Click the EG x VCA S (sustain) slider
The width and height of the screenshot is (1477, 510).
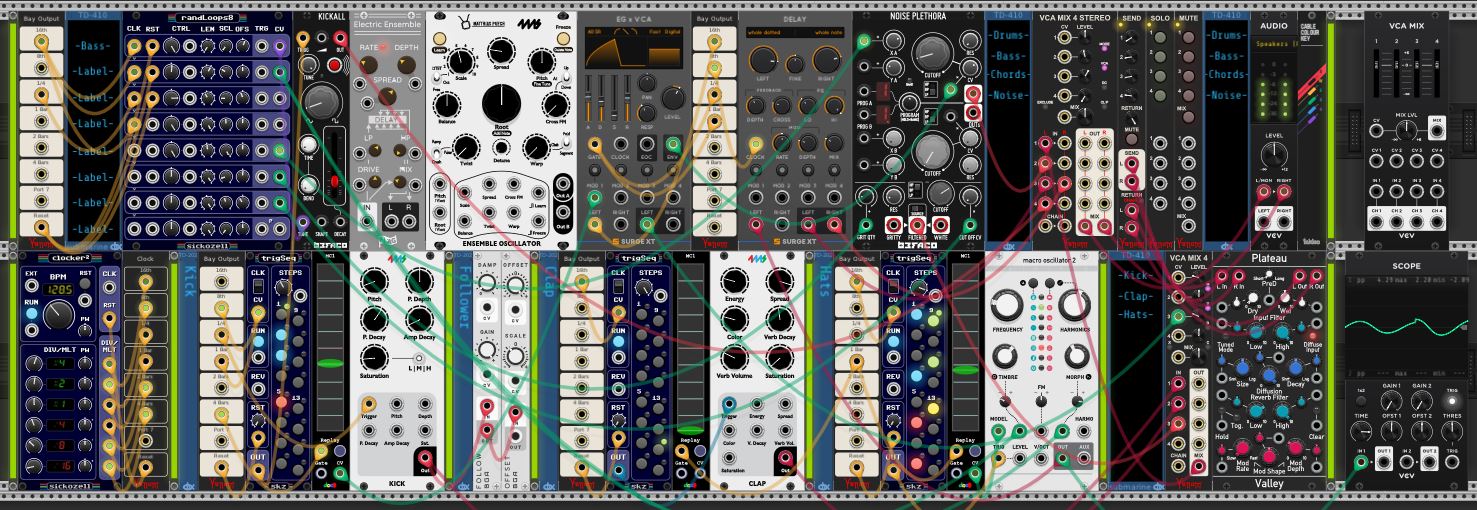tap(615, 100)
